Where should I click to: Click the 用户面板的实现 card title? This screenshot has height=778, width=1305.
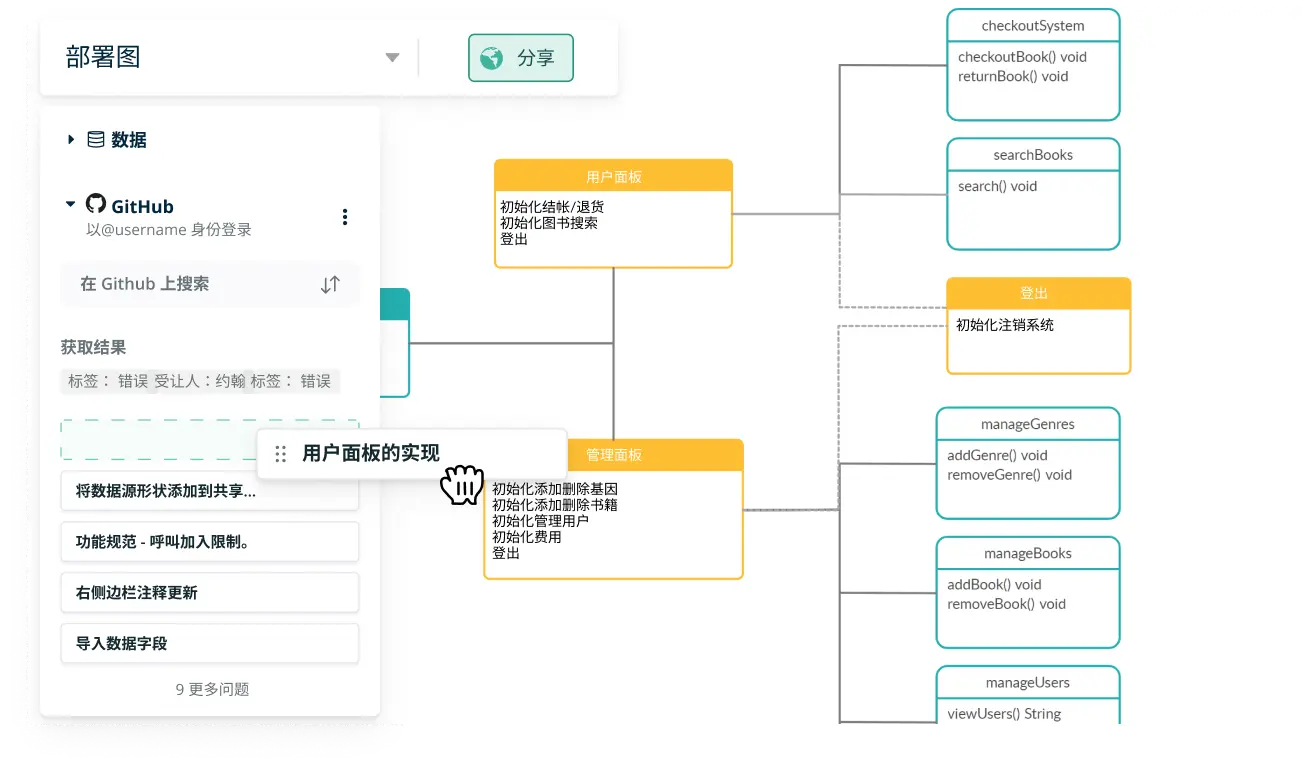371,453
